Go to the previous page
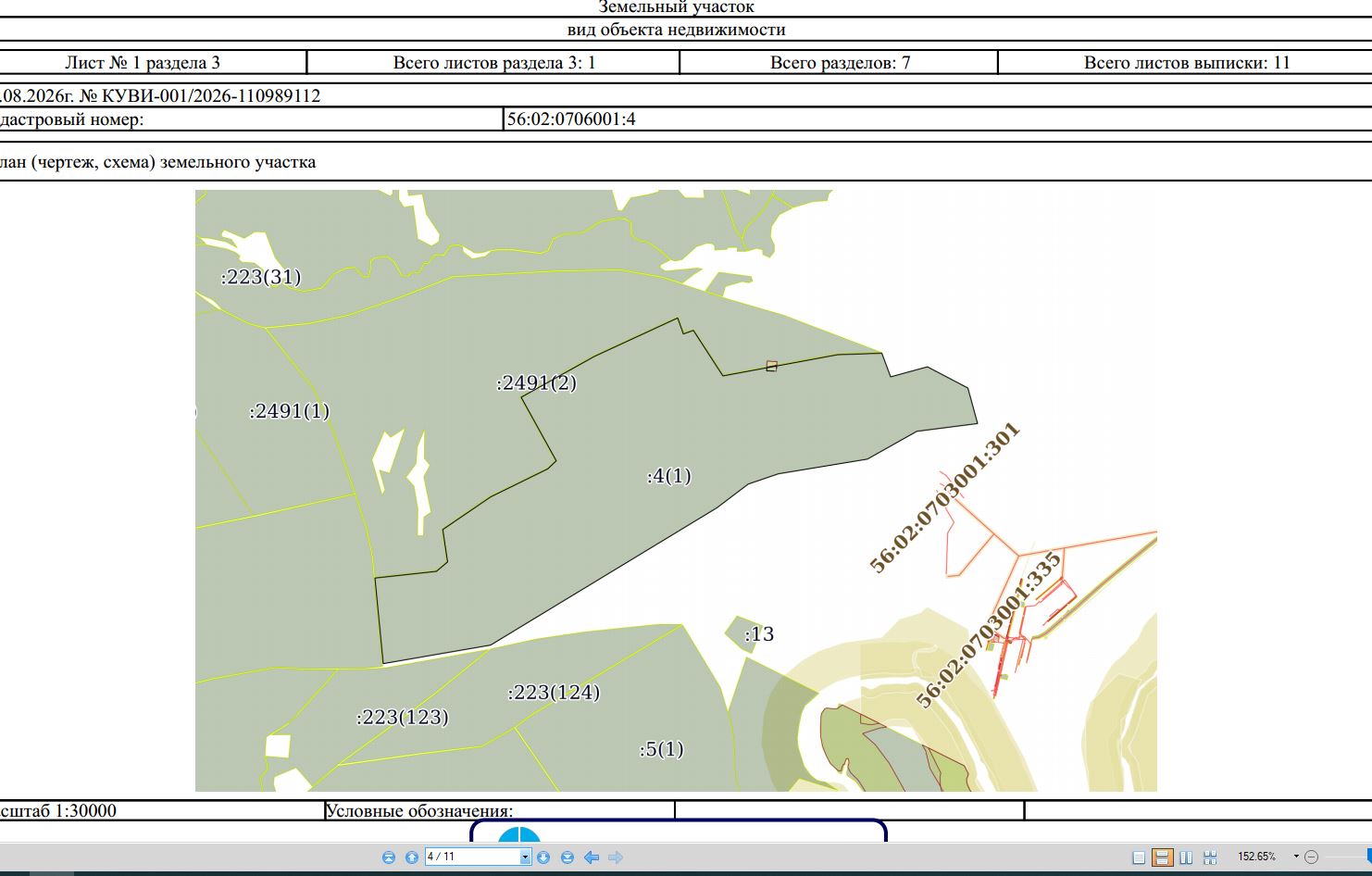The image size is (1372, 876). coord(412,857)
